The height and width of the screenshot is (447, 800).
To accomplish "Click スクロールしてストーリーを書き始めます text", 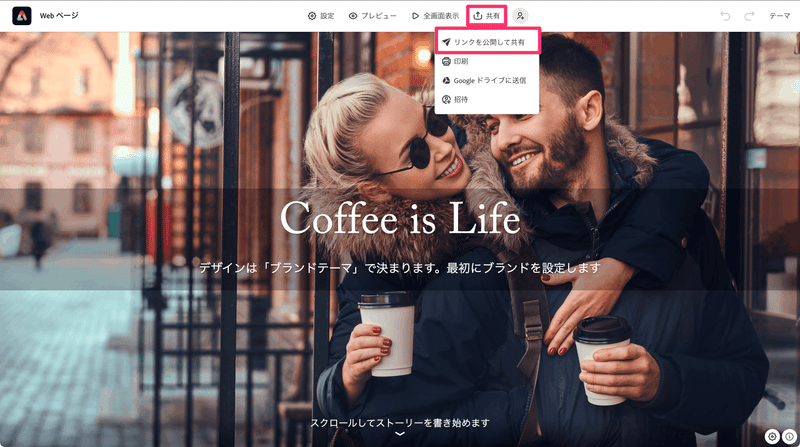I will 400,423.
